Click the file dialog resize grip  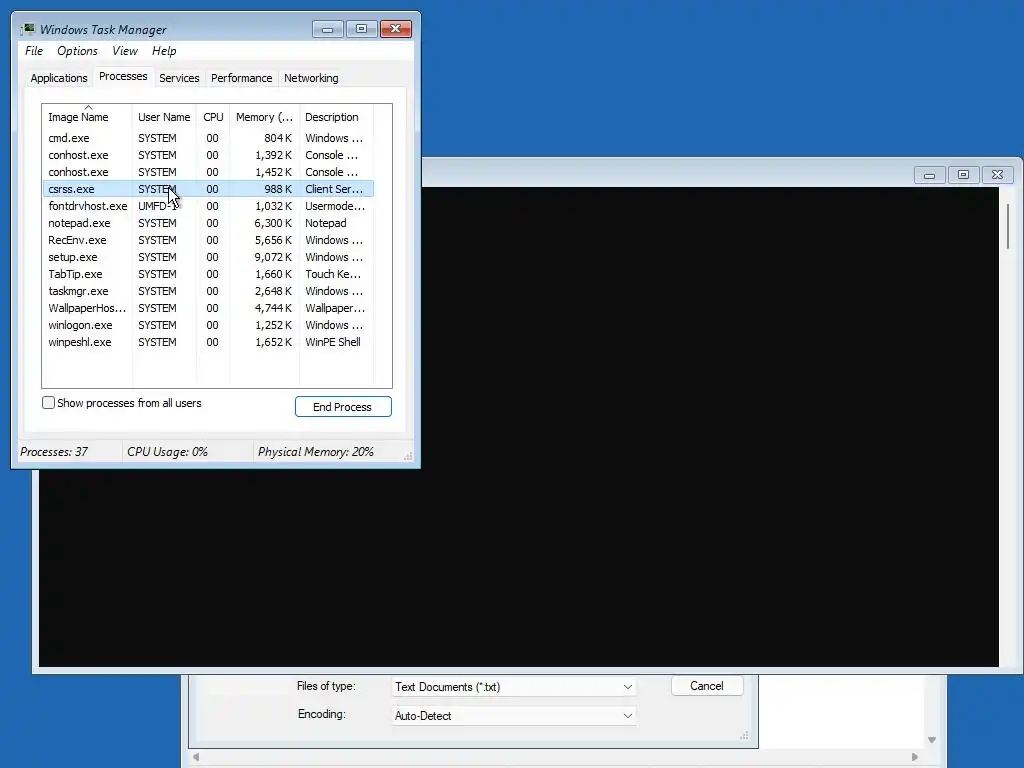[x=744, y=736]
